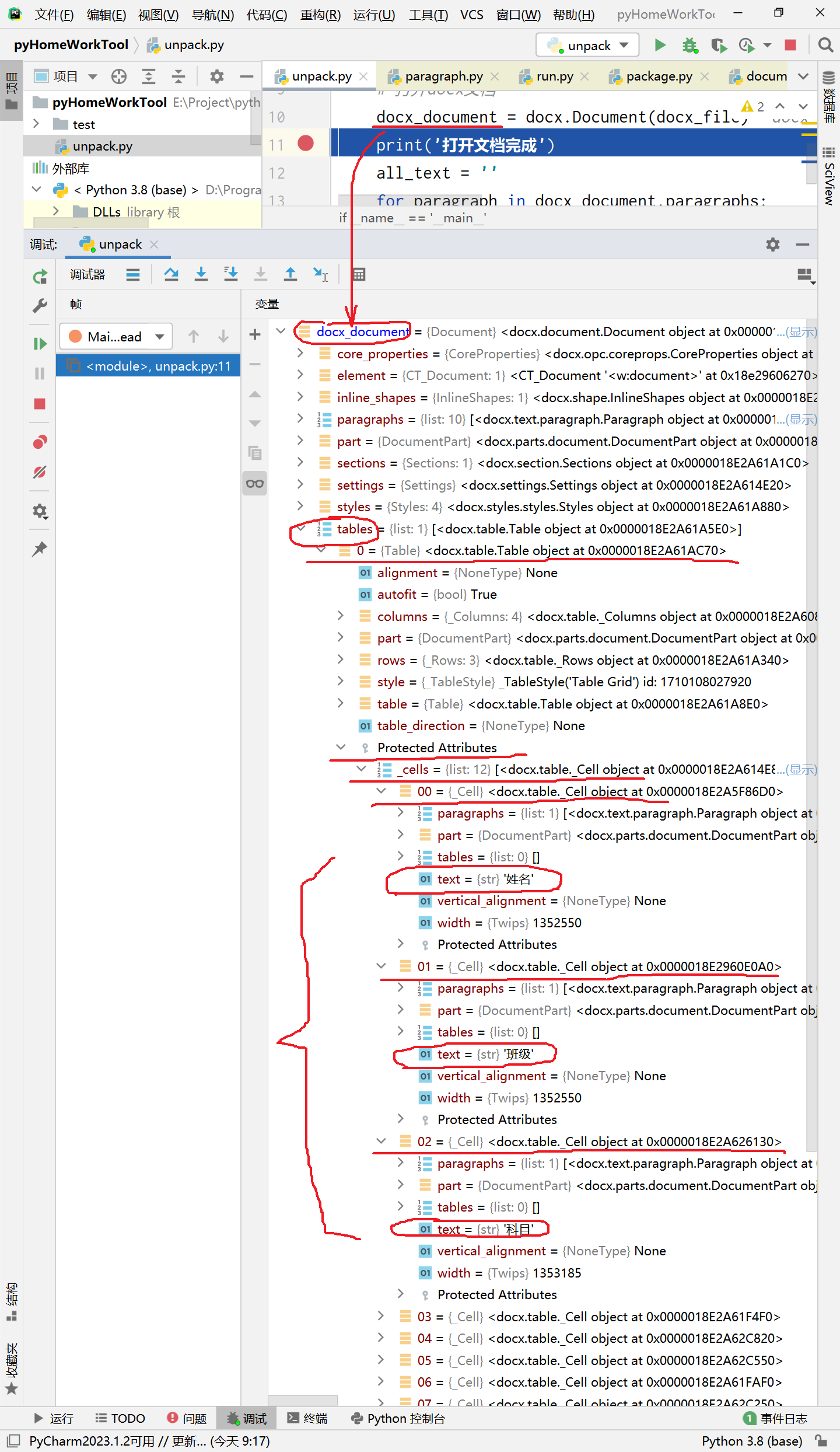Open MainThread frame selector dropdown
This screenshot has width=840, height=1452.
tap(116, 337)
